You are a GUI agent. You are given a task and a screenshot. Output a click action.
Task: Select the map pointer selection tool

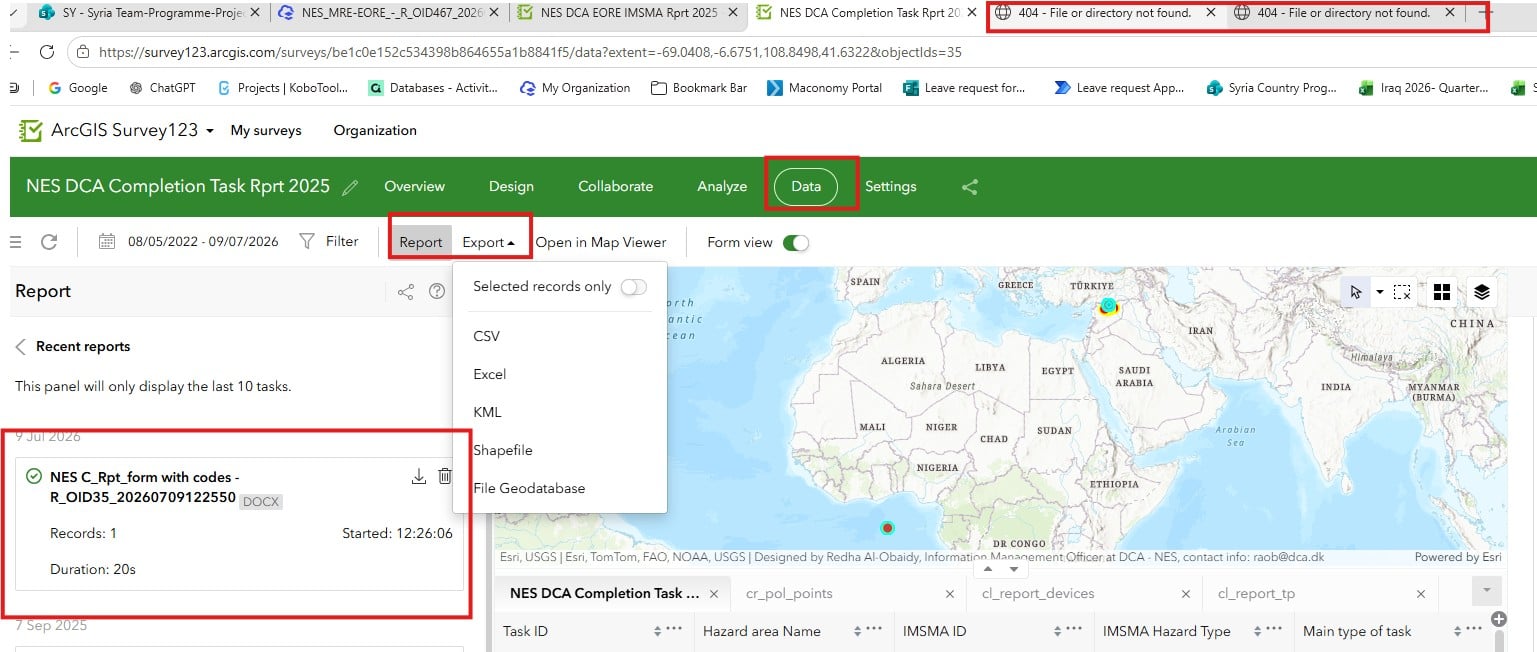[1356, 292]
